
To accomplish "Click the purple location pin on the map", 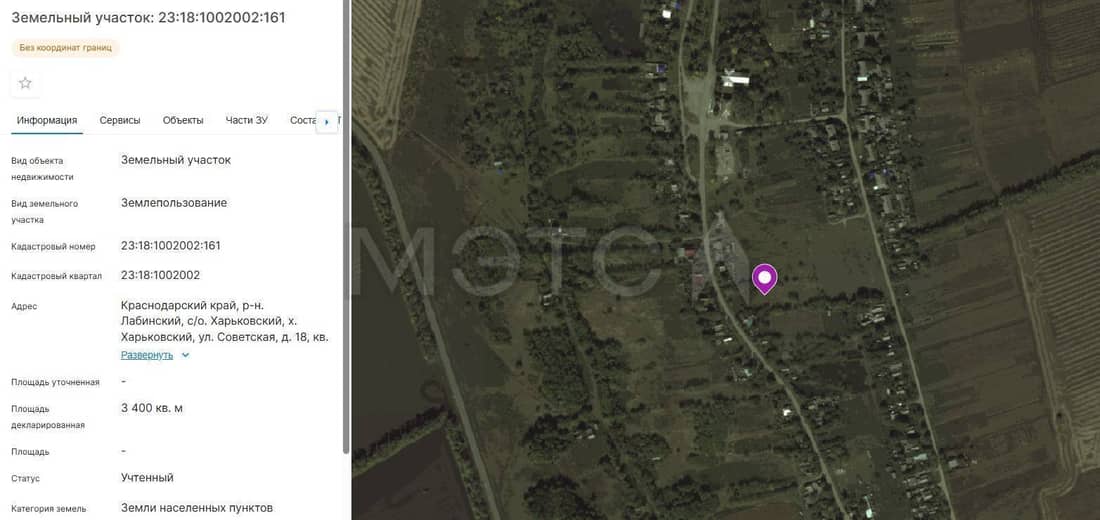I will pyautogui.click(x=765, y=279).
